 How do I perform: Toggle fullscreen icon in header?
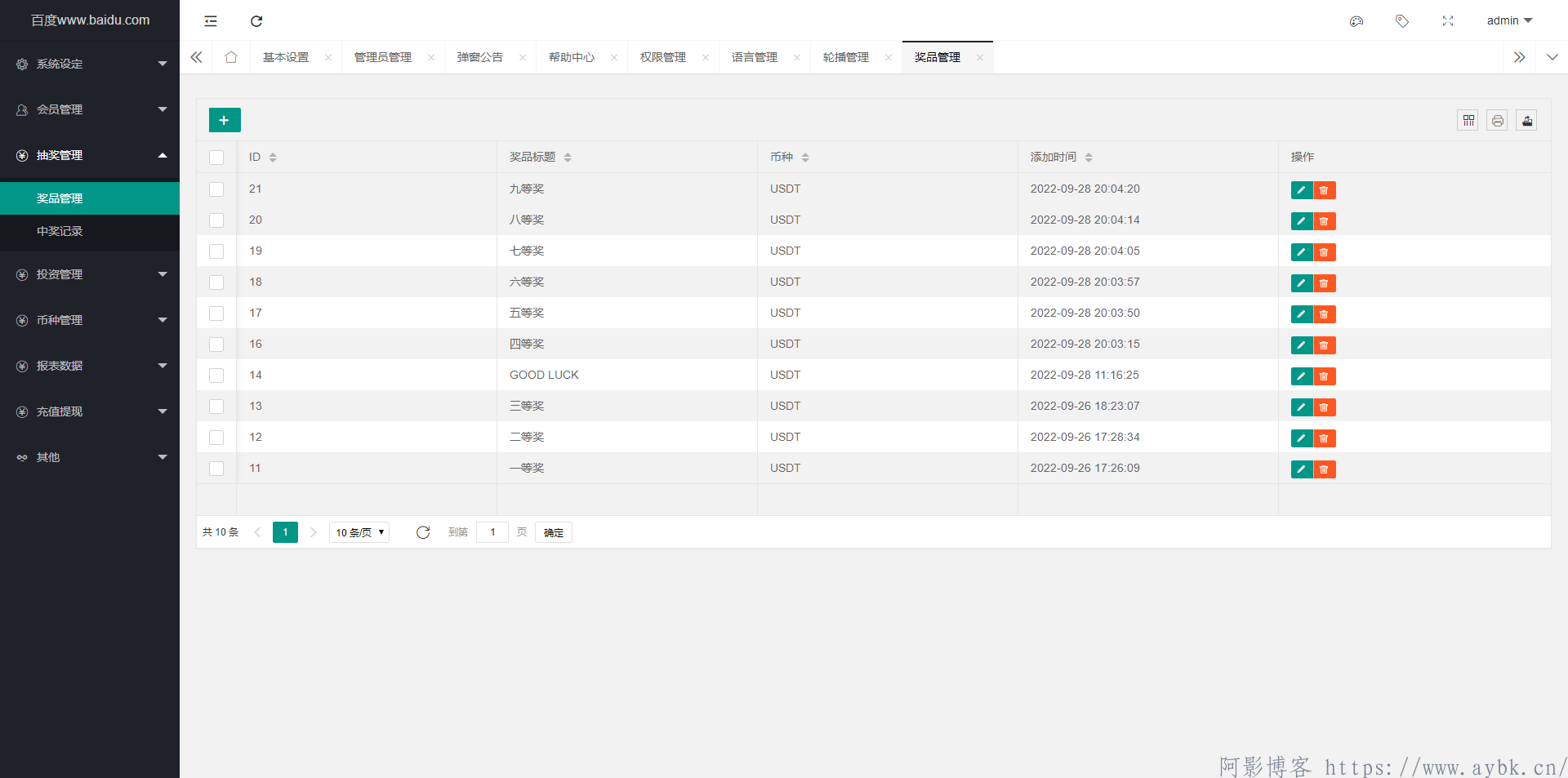coord(1448,21)
